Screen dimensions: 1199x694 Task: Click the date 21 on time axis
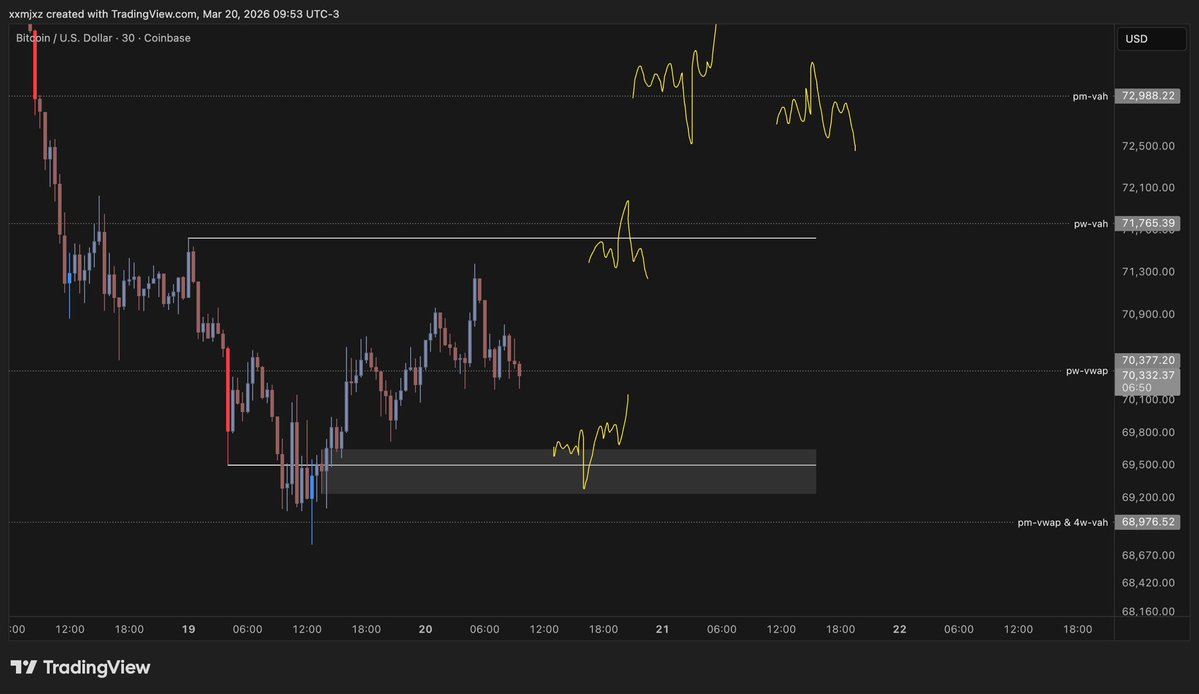[x=662, y=629]
